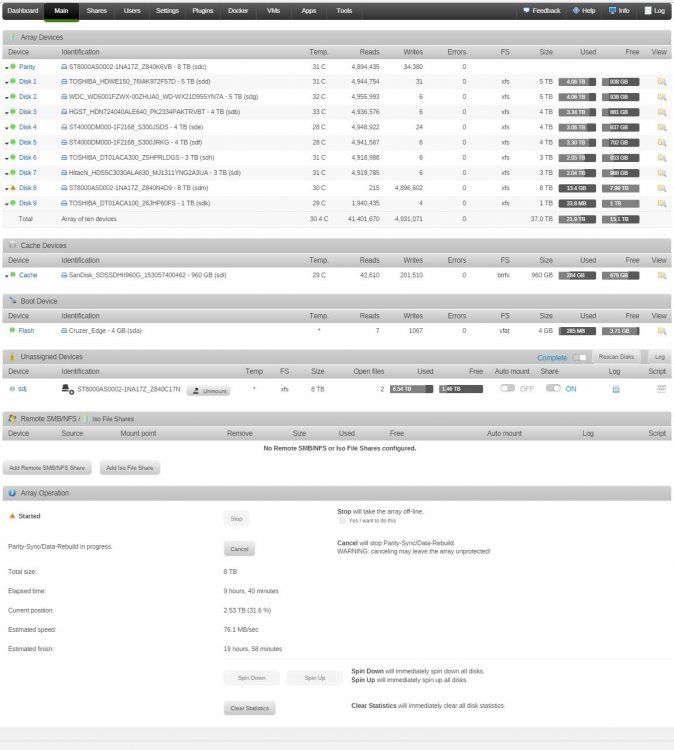Click Add Remote SMB/NFS Share button

(47, 468)
